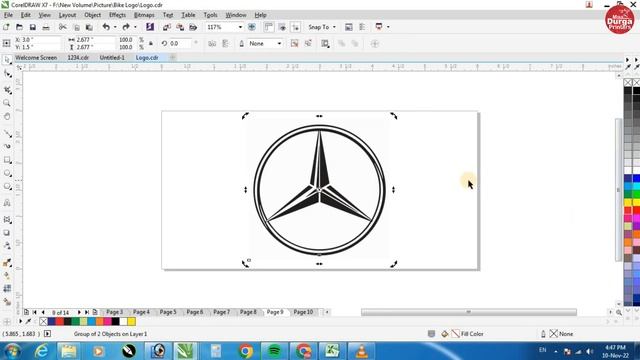Image resolution: width=640 pixels, height=360 pixels.
Task: Click the Cut scissors icon
Action: coord(62,27)
